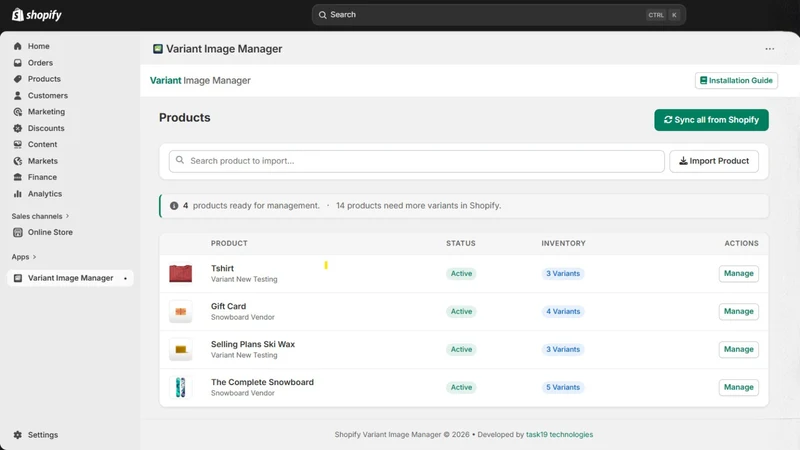Click the Online Store storefront icon
Viewport: 800px width, 450px height.
click(18, 232)
